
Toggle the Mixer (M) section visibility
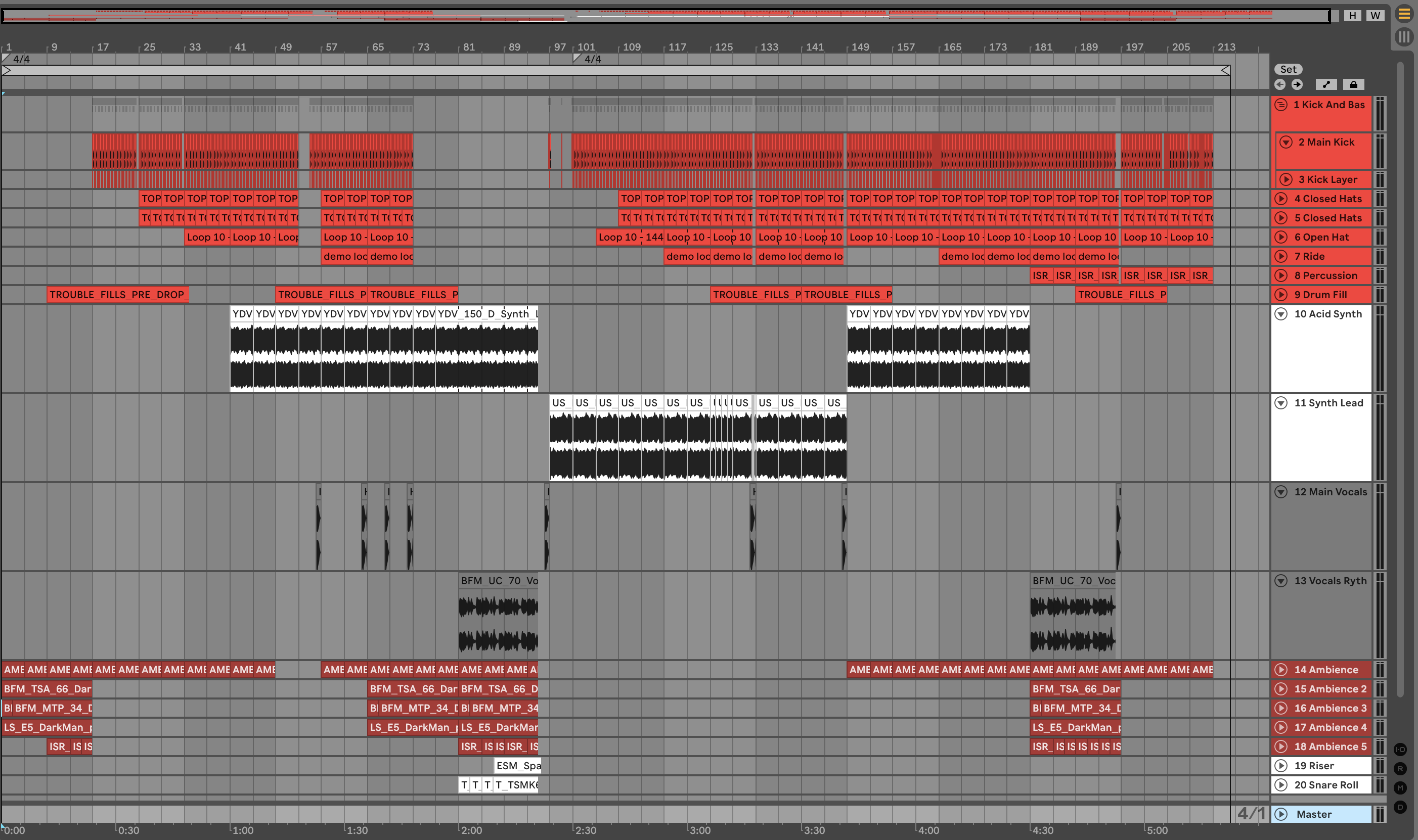(x=1400, y=788)
